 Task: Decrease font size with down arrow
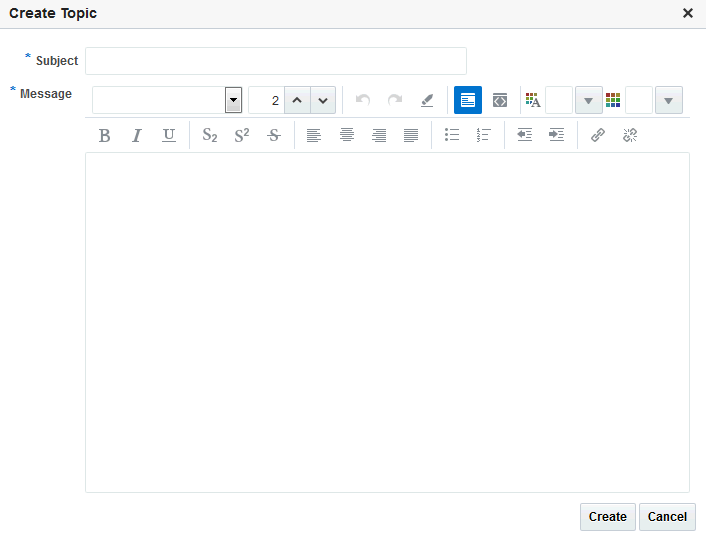coord(323,100)
